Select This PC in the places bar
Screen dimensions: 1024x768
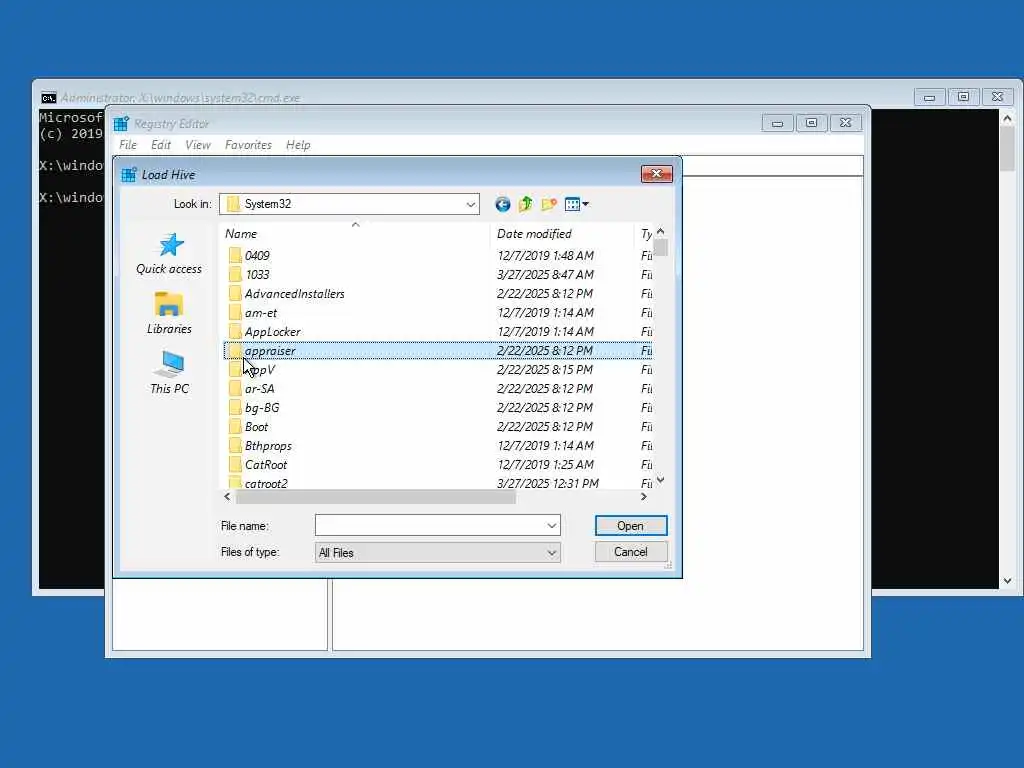169,373
